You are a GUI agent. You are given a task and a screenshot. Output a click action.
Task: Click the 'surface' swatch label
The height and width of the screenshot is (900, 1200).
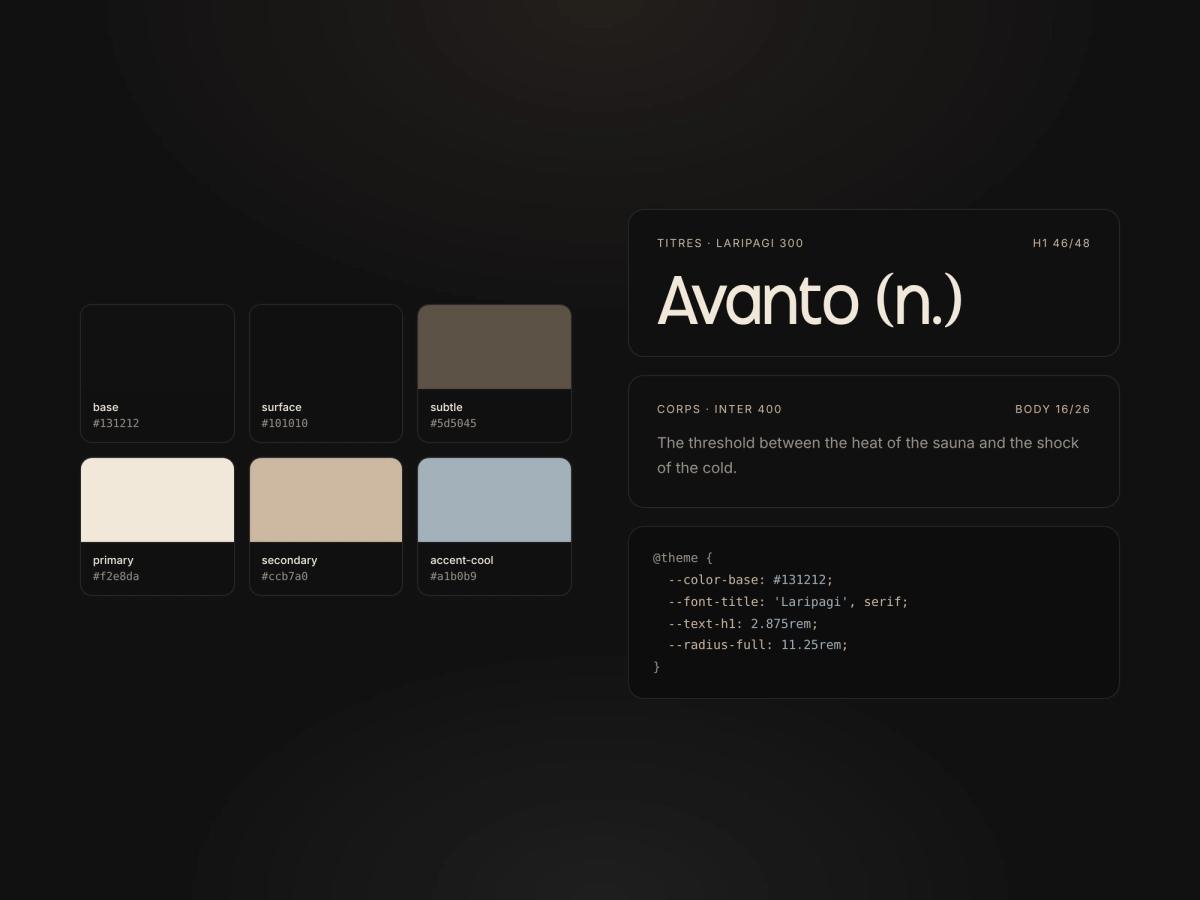point(282,407)
